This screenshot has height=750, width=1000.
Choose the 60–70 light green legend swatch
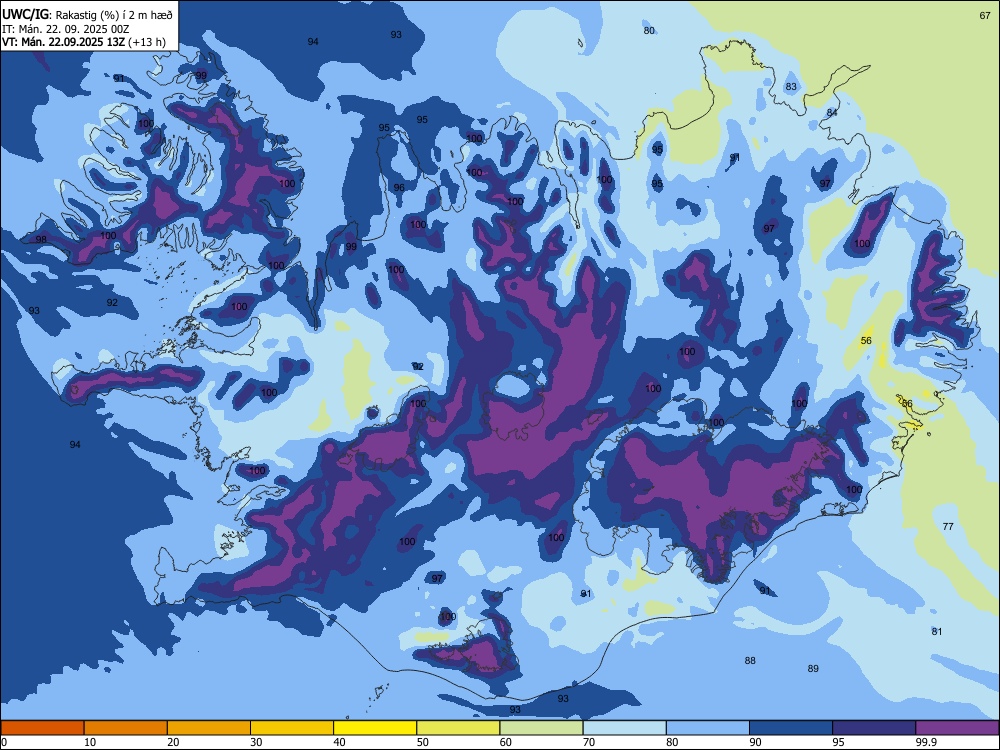[x=541, y=728]
